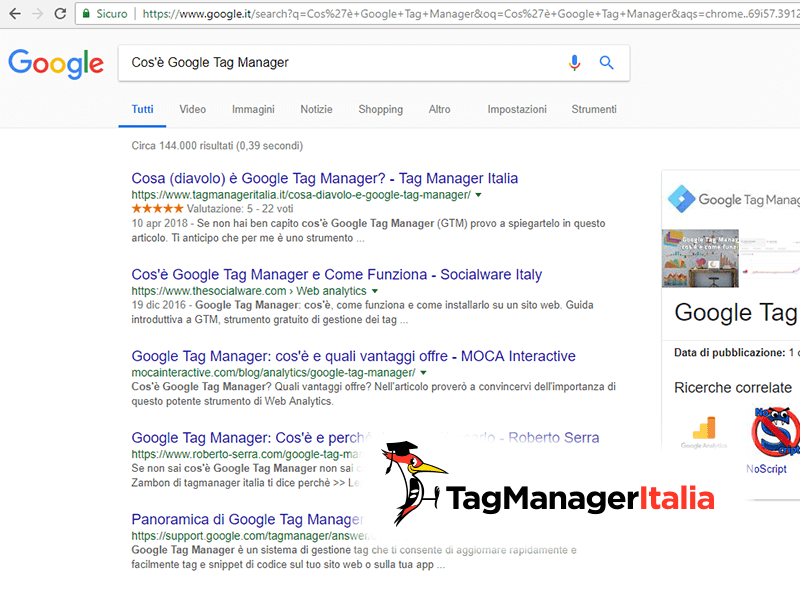Open the Shopping tab
This screenshot has width=800, height=600.
pyautogui.click(x=381, y=109)
